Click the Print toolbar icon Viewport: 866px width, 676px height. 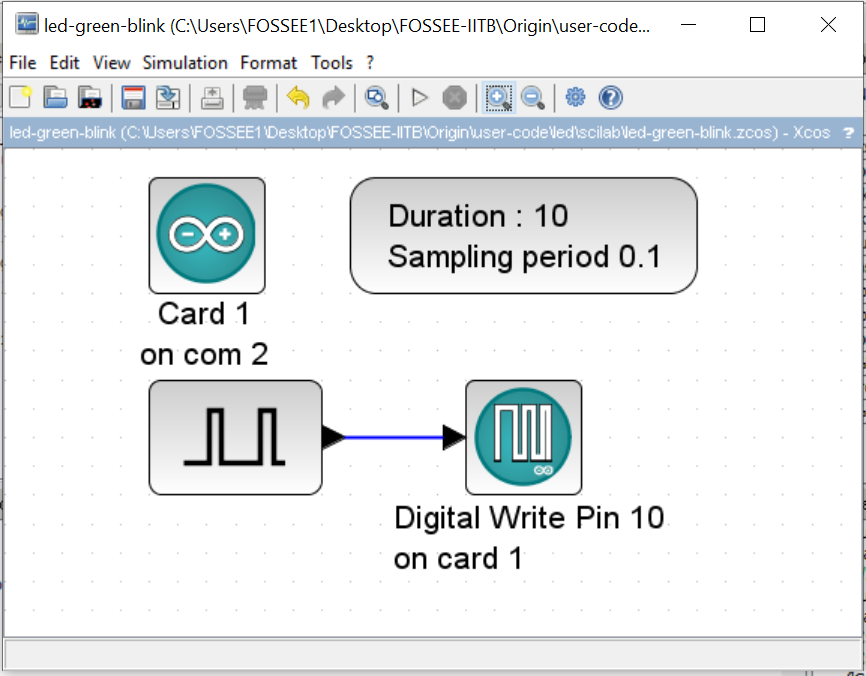[x=255, y=98]
